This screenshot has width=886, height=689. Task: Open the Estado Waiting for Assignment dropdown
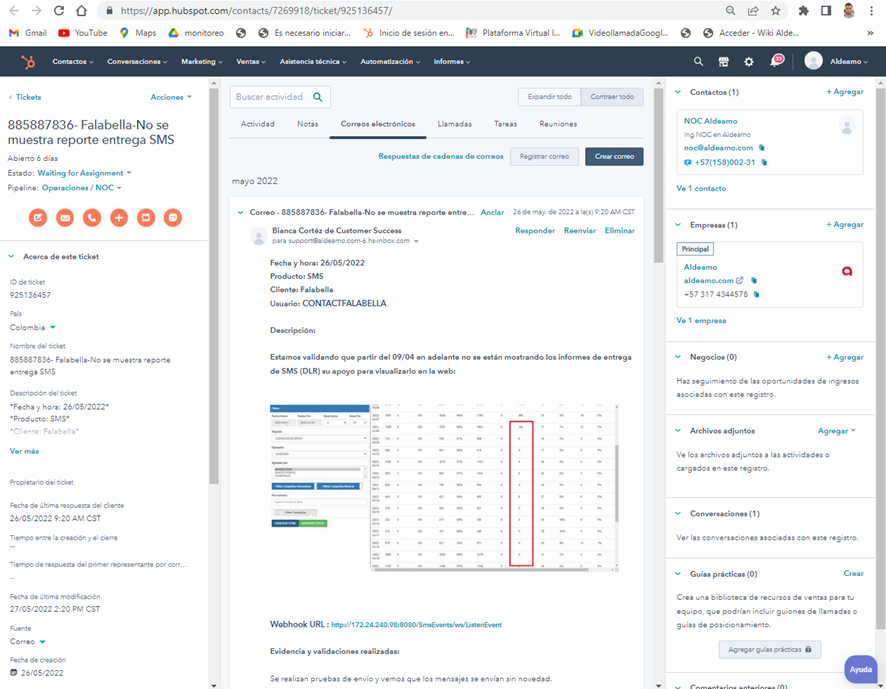84,173
